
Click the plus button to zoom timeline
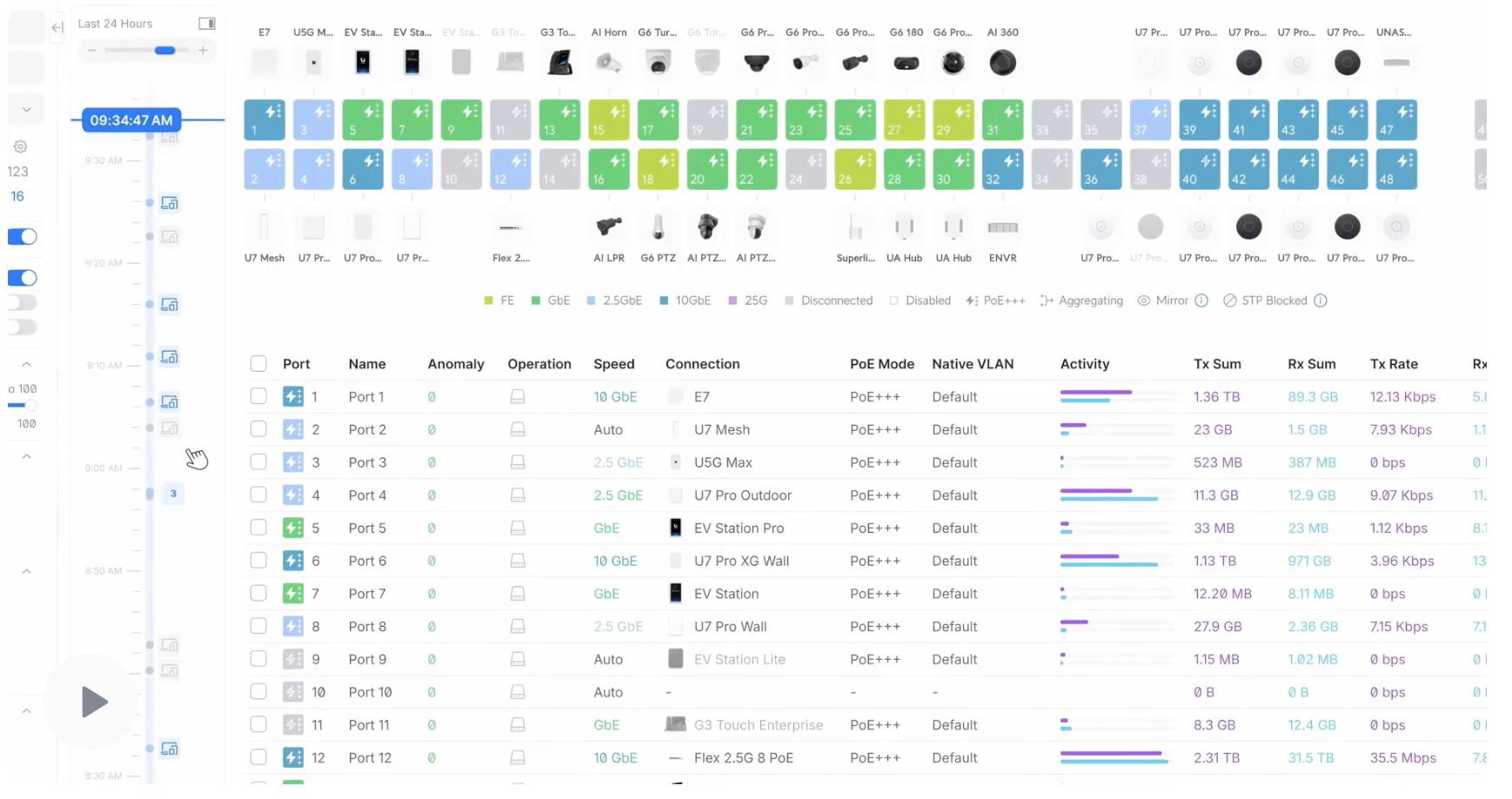click(x=203, y=50)
